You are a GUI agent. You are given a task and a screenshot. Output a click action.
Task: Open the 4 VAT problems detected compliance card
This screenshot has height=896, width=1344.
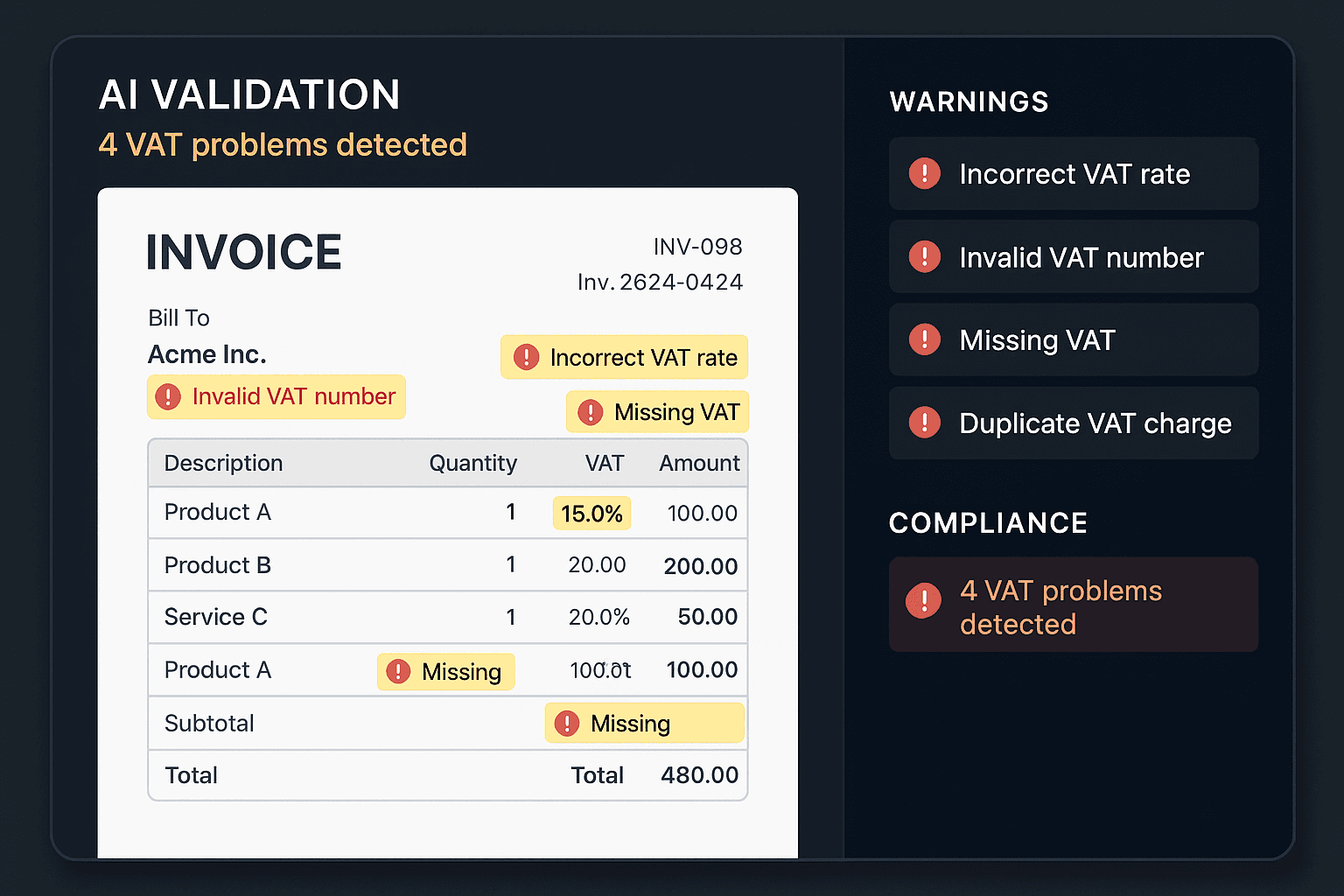(1074, 605)
